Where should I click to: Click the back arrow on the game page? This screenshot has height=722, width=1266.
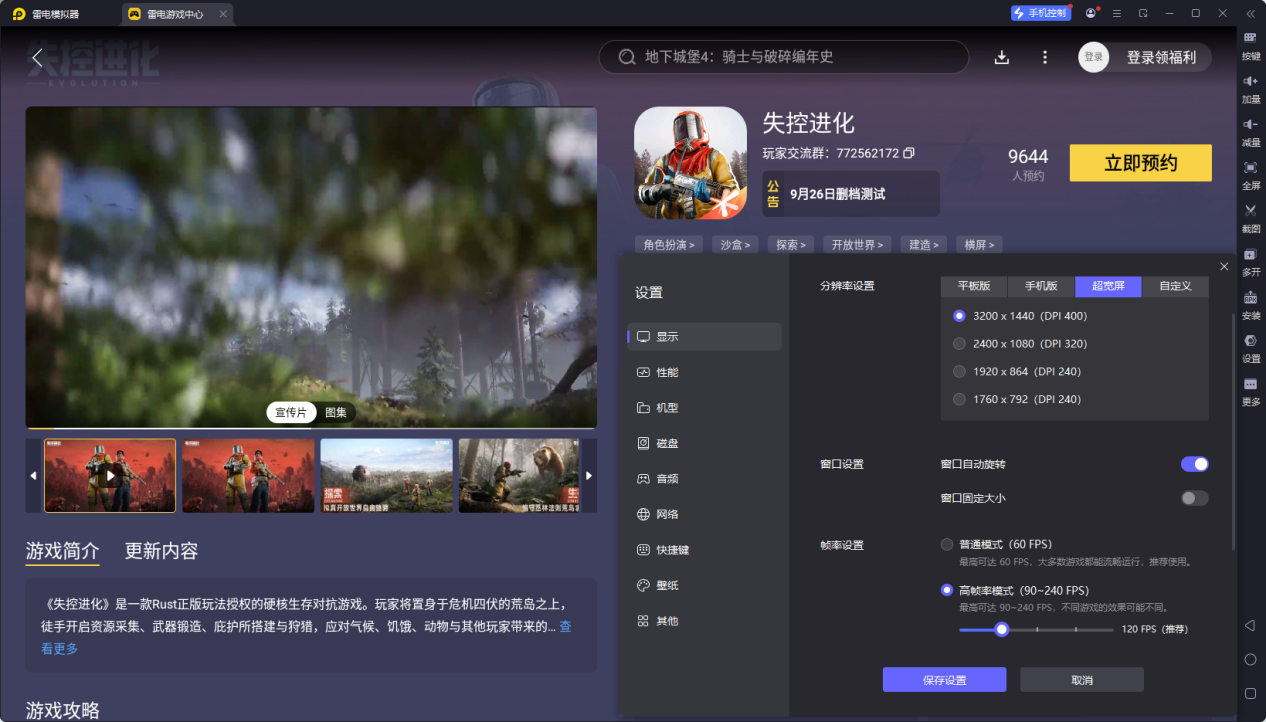coord(38,58)
